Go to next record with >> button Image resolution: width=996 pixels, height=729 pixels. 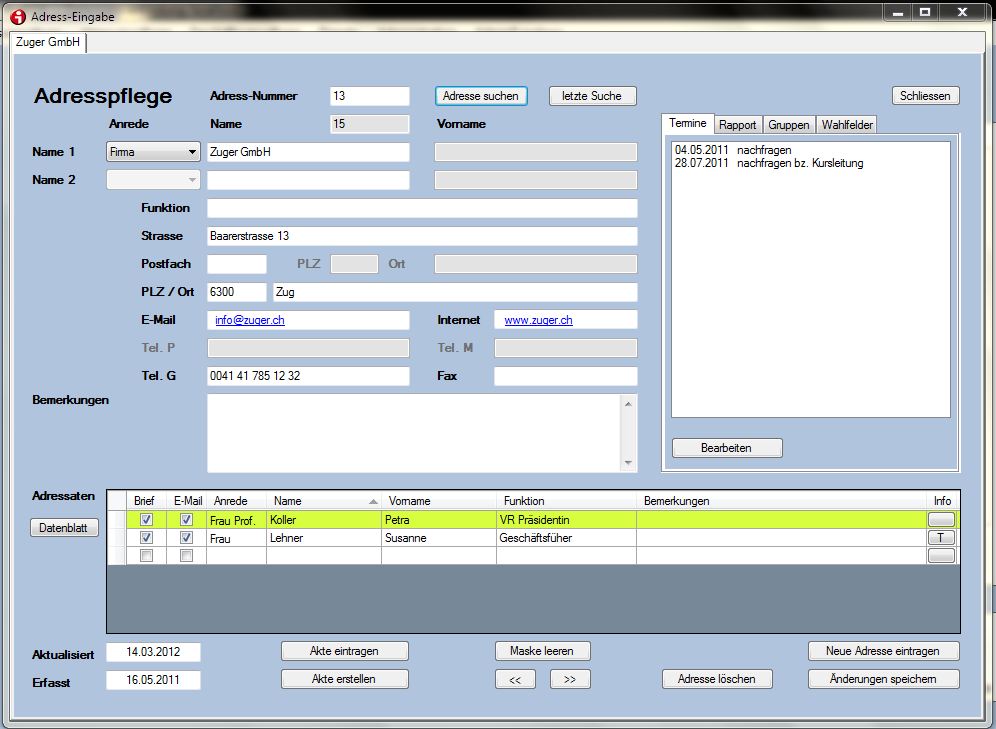570,679
